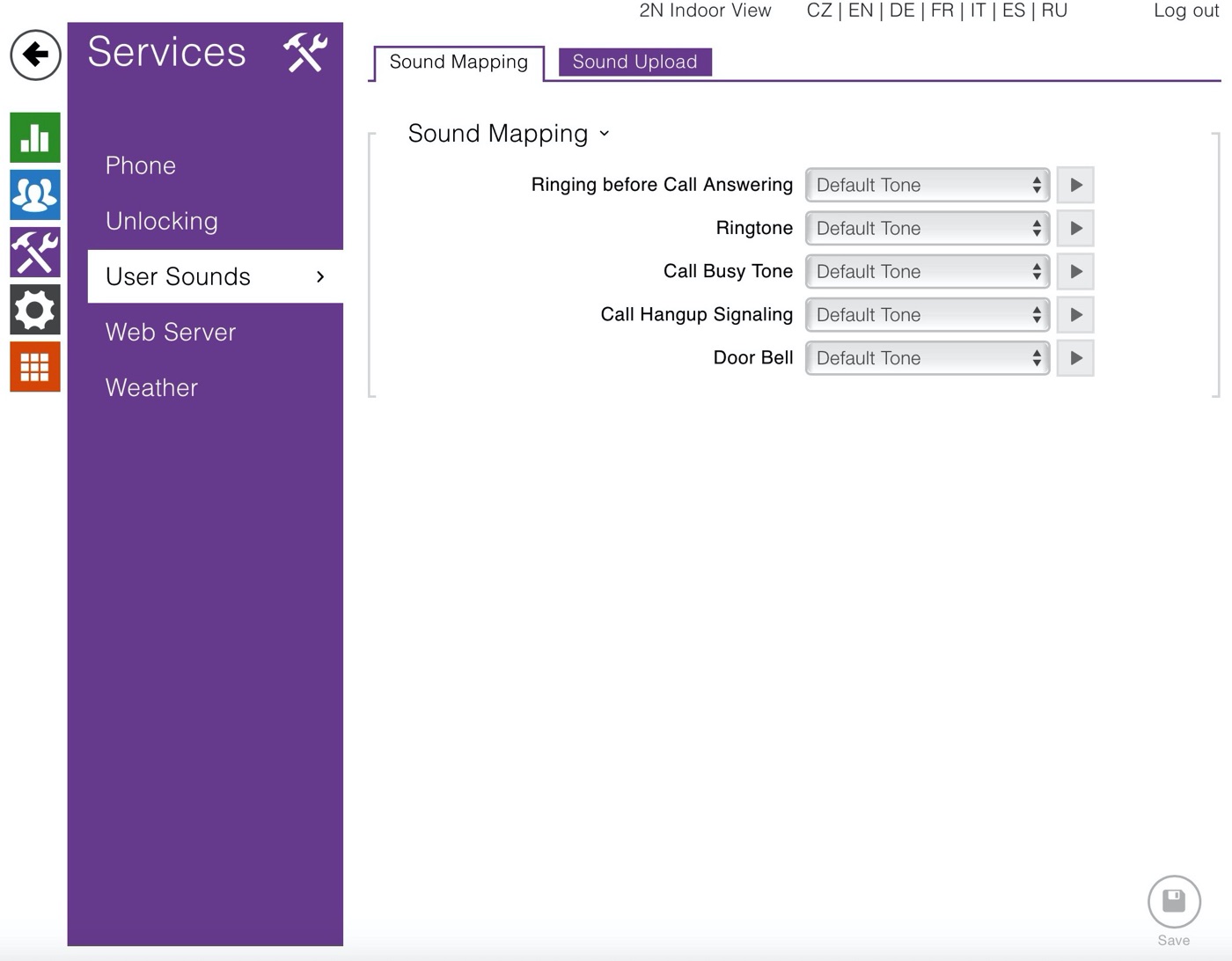Screen dimensions: 1232x961
Task: Open the blue Directory users icon
Action: [35, 194]
